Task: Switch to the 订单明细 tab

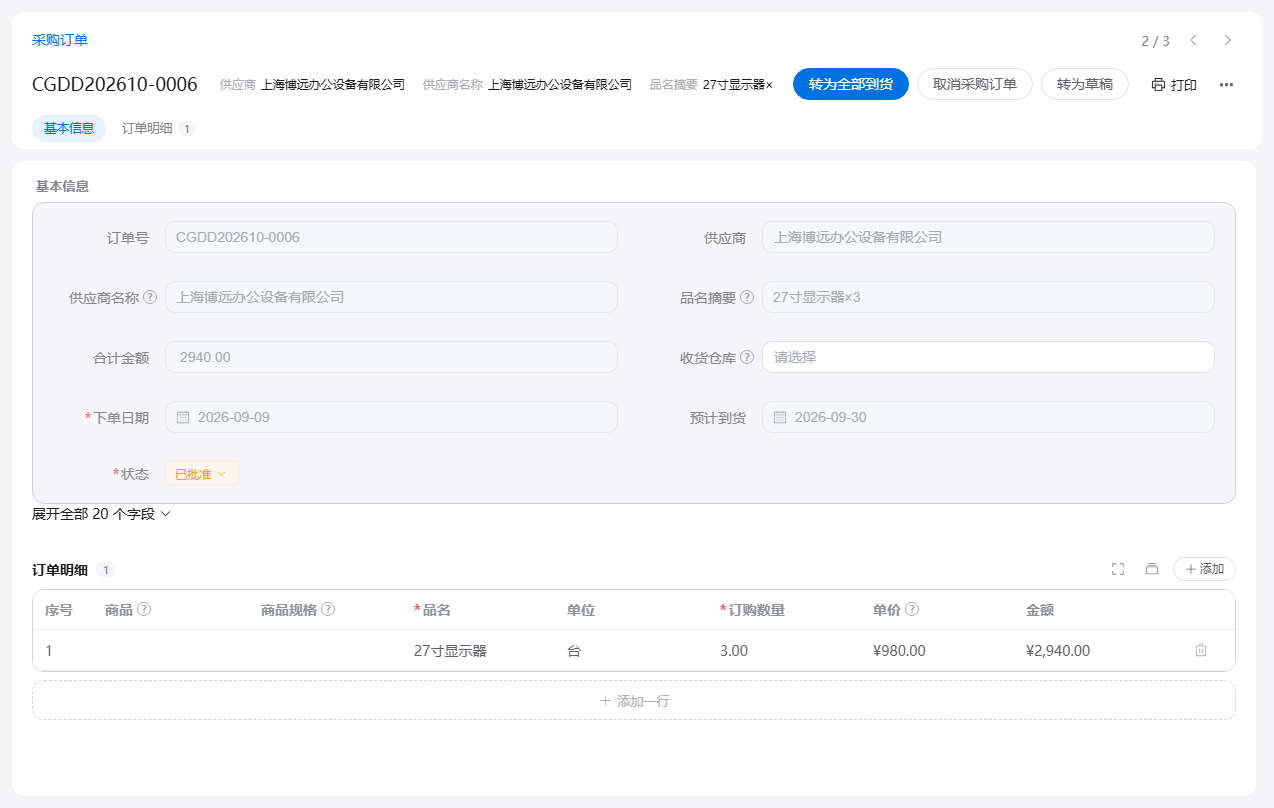Action: coord(158,128)
